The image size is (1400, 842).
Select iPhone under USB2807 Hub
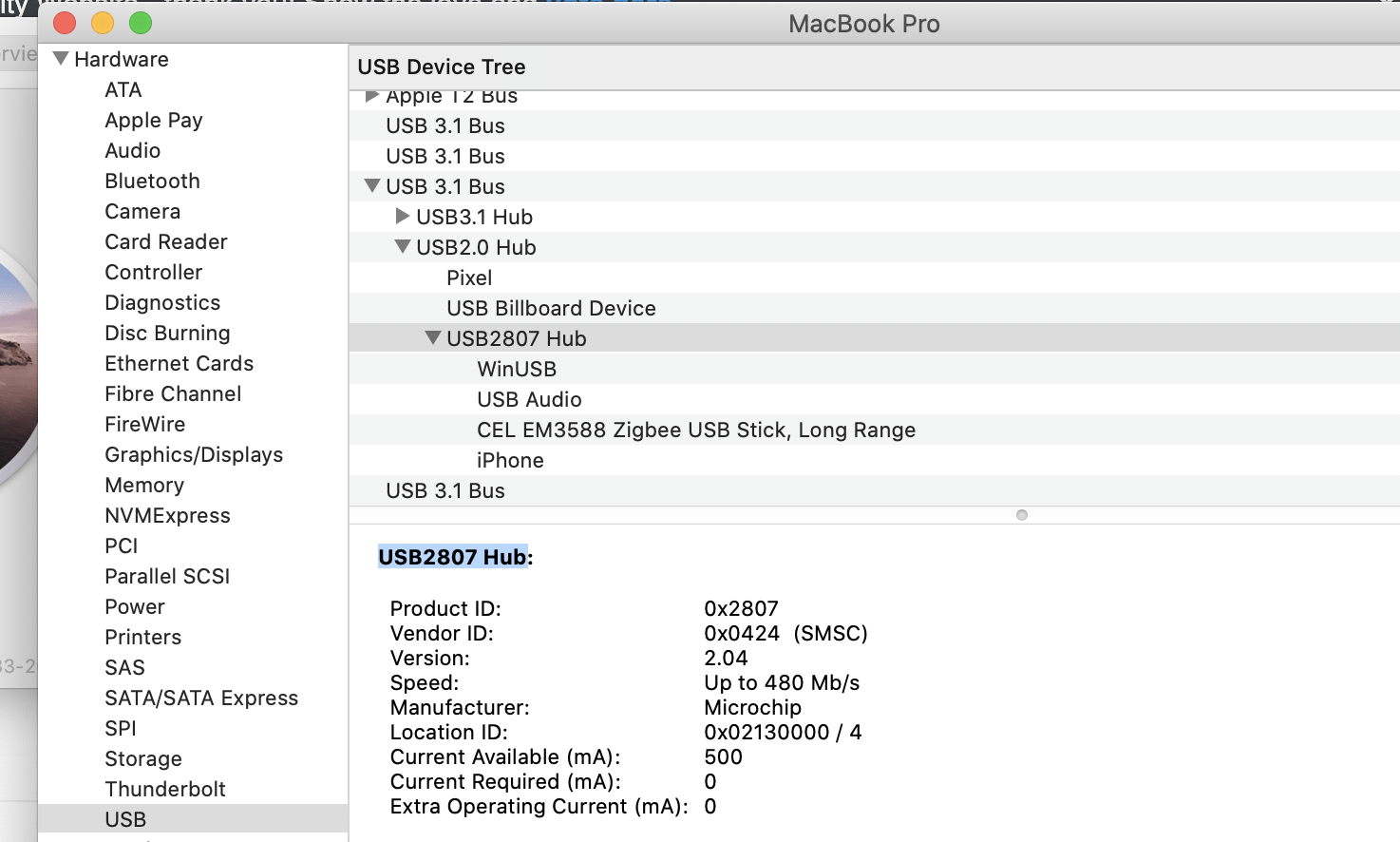coord(510,460)
